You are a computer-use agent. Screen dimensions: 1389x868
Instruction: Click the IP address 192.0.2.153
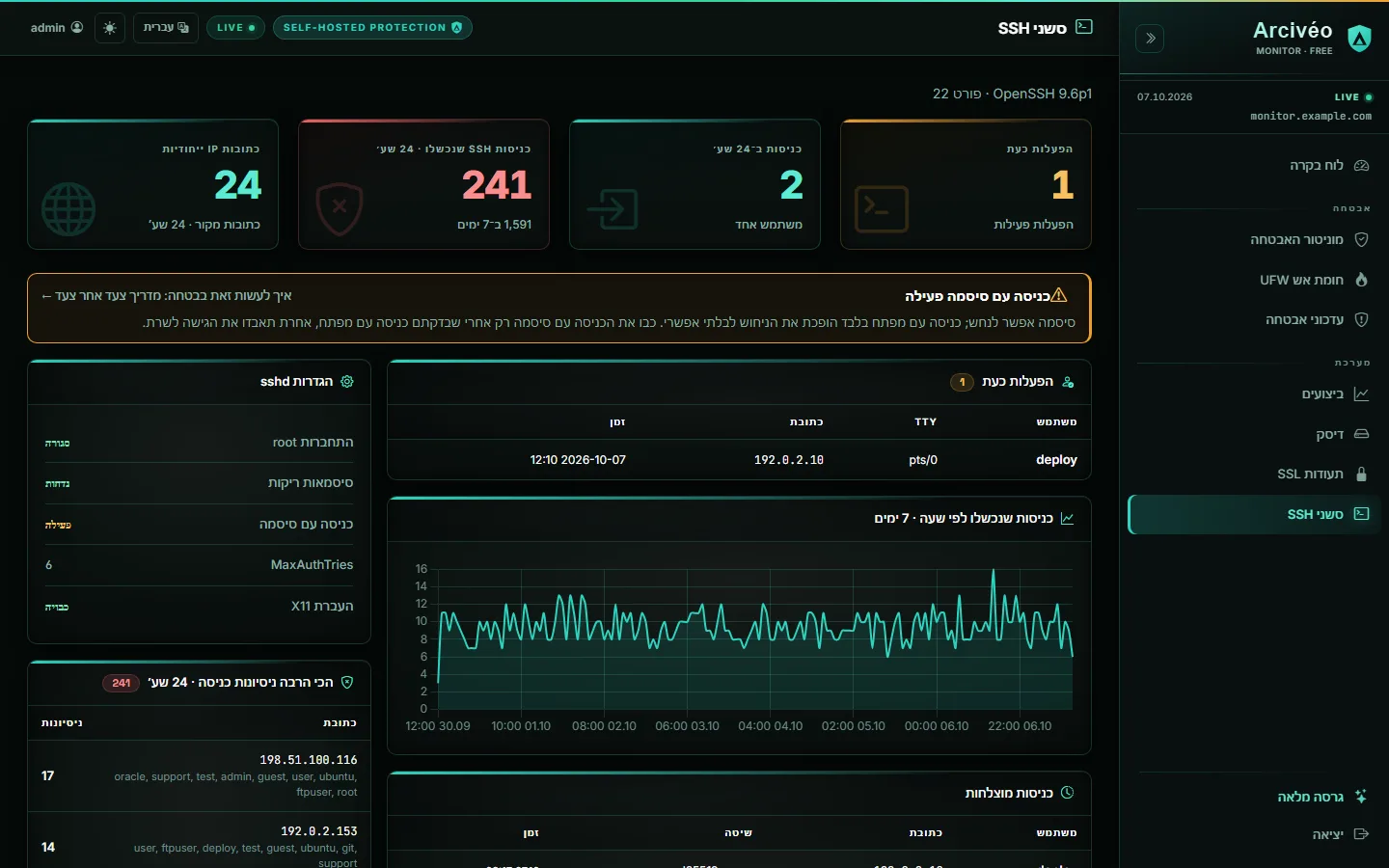pyautogui.click(x=319, y=831)
